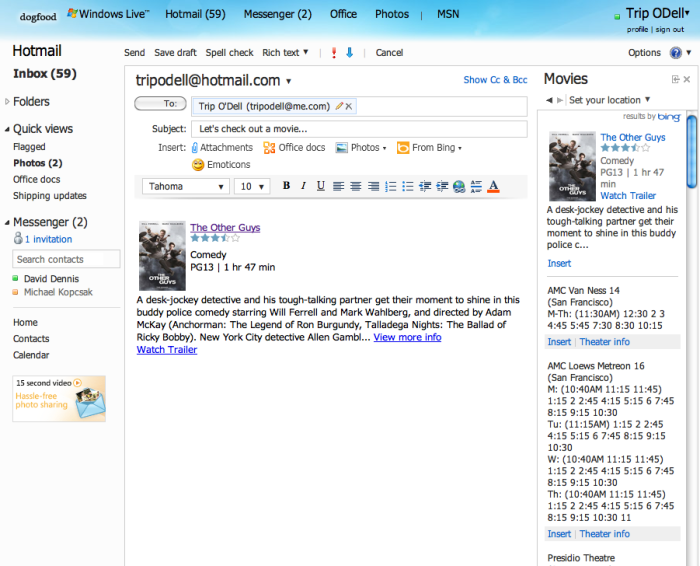Send the email
Viewport: 700px width, 566px height.
[x=134, y=53]
